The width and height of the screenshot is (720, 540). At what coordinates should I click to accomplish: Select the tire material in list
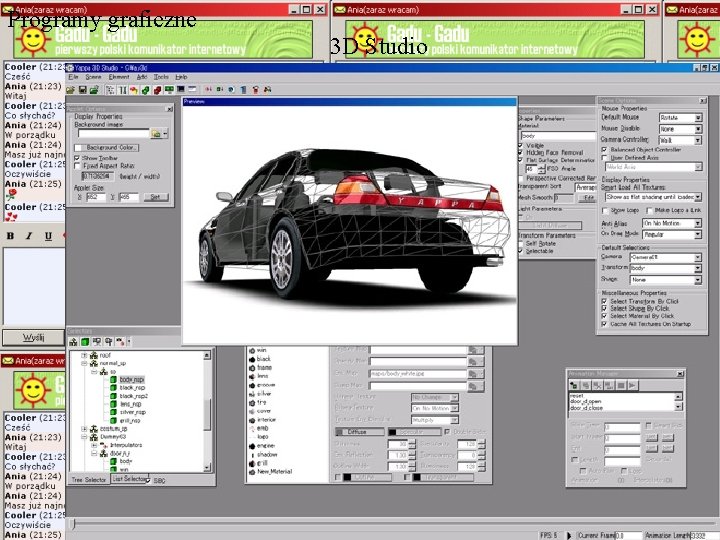click(262, 402)
